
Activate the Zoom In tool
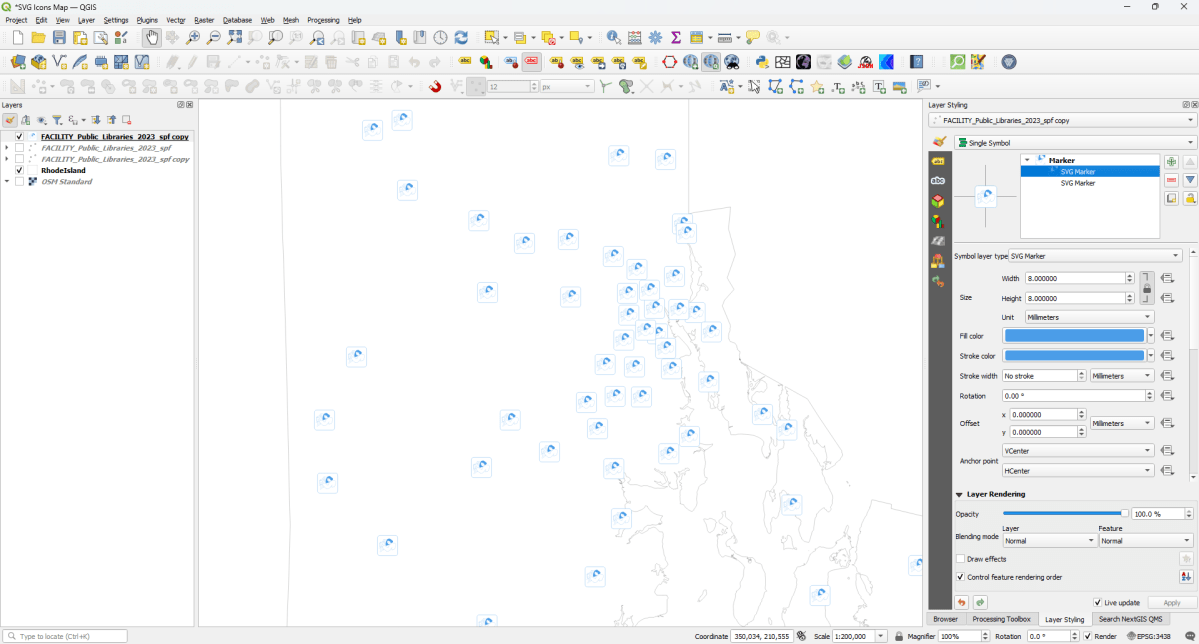192,37
